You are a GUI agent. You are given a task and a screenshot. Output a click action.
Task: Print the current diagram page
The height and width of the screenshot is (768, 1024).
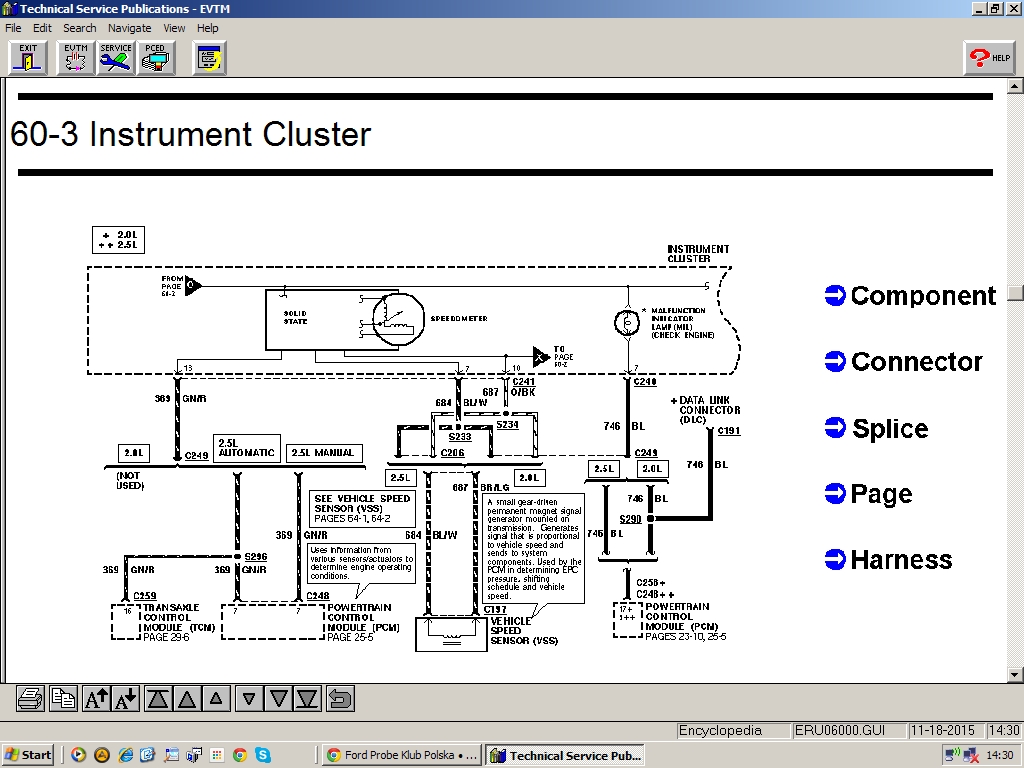click(x=31, y=699)
